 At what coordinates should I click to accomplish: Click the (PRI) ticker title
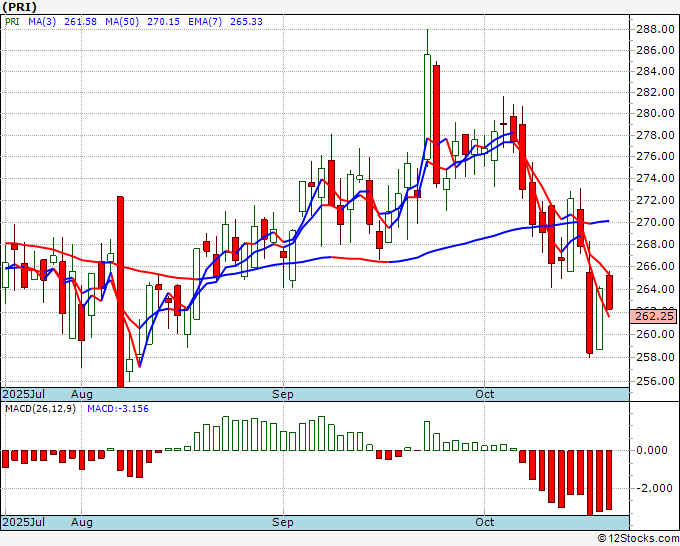(20, 7)
